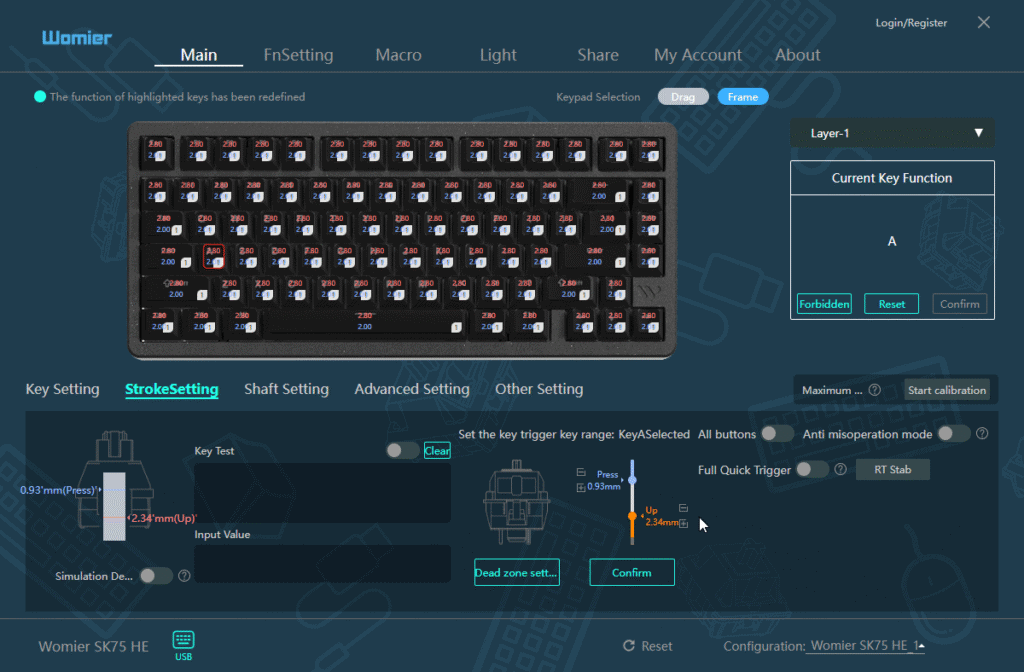This screenshot has width=1024, height=672.
Task: Enable the All buttons switch
Action: 777,434
